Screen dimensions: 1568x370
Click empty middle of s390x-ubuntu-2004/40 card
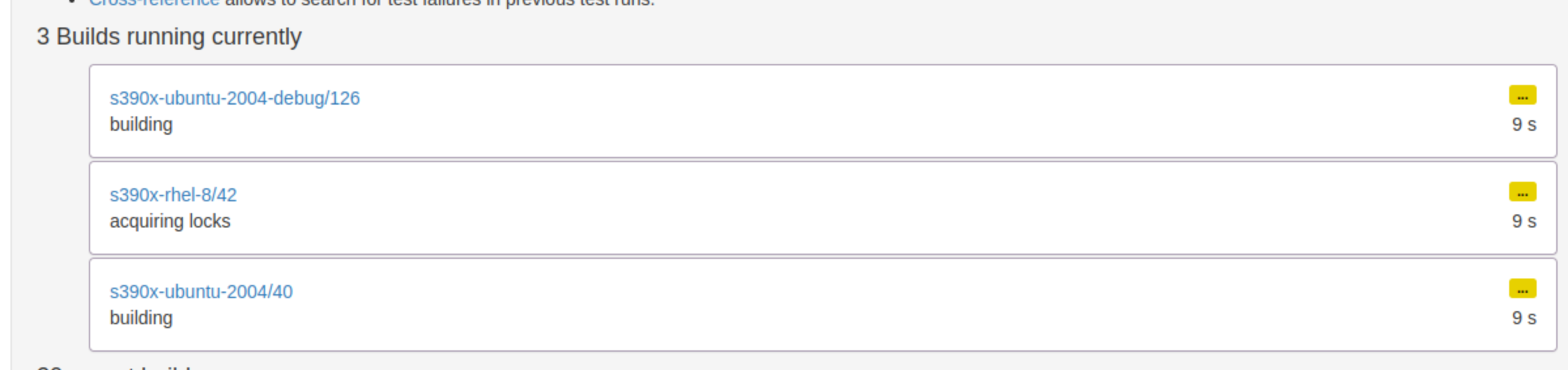coord(823,305)
